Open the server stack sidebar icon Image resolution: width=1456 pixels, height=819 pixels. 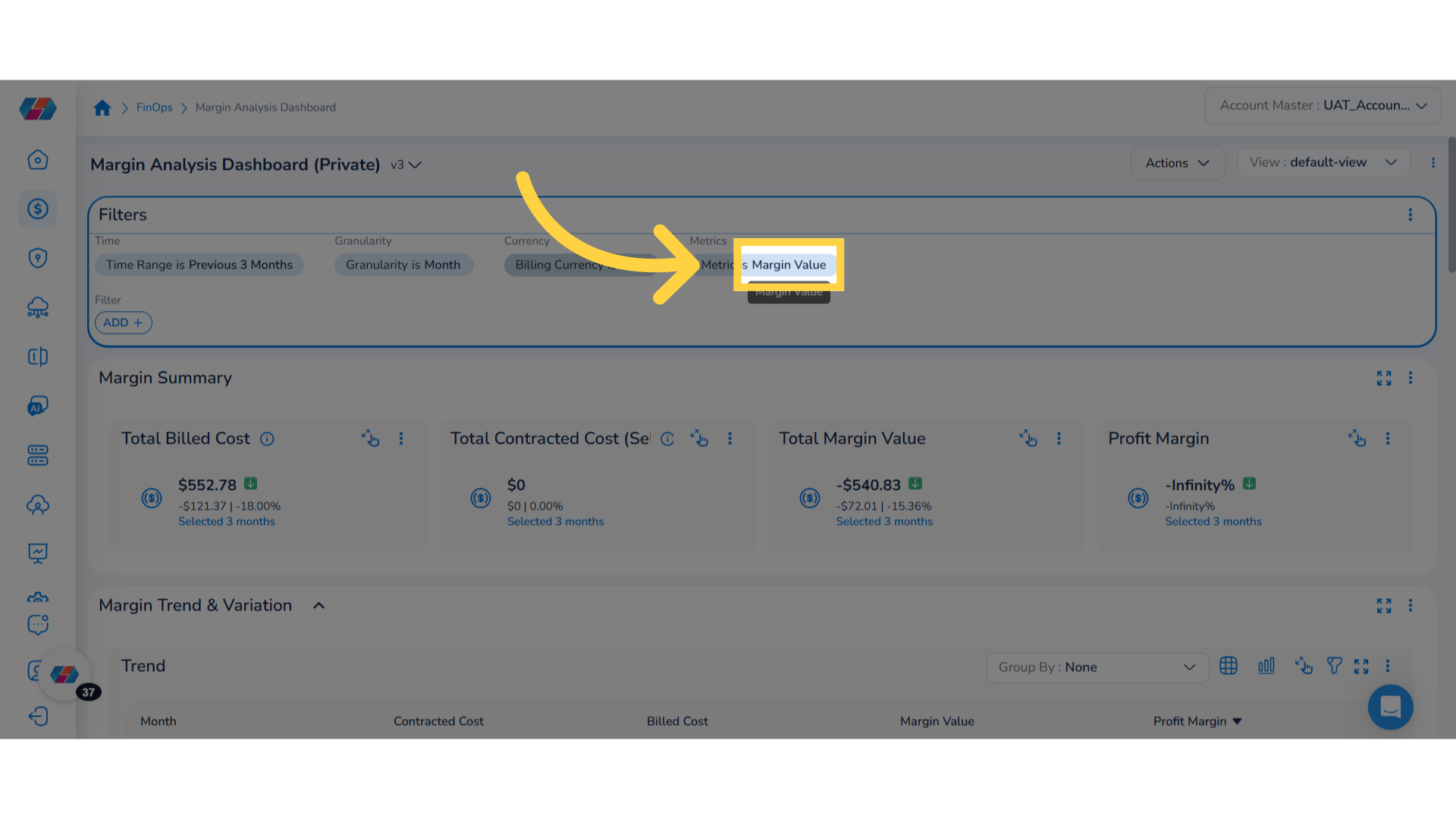pos(38,456)
